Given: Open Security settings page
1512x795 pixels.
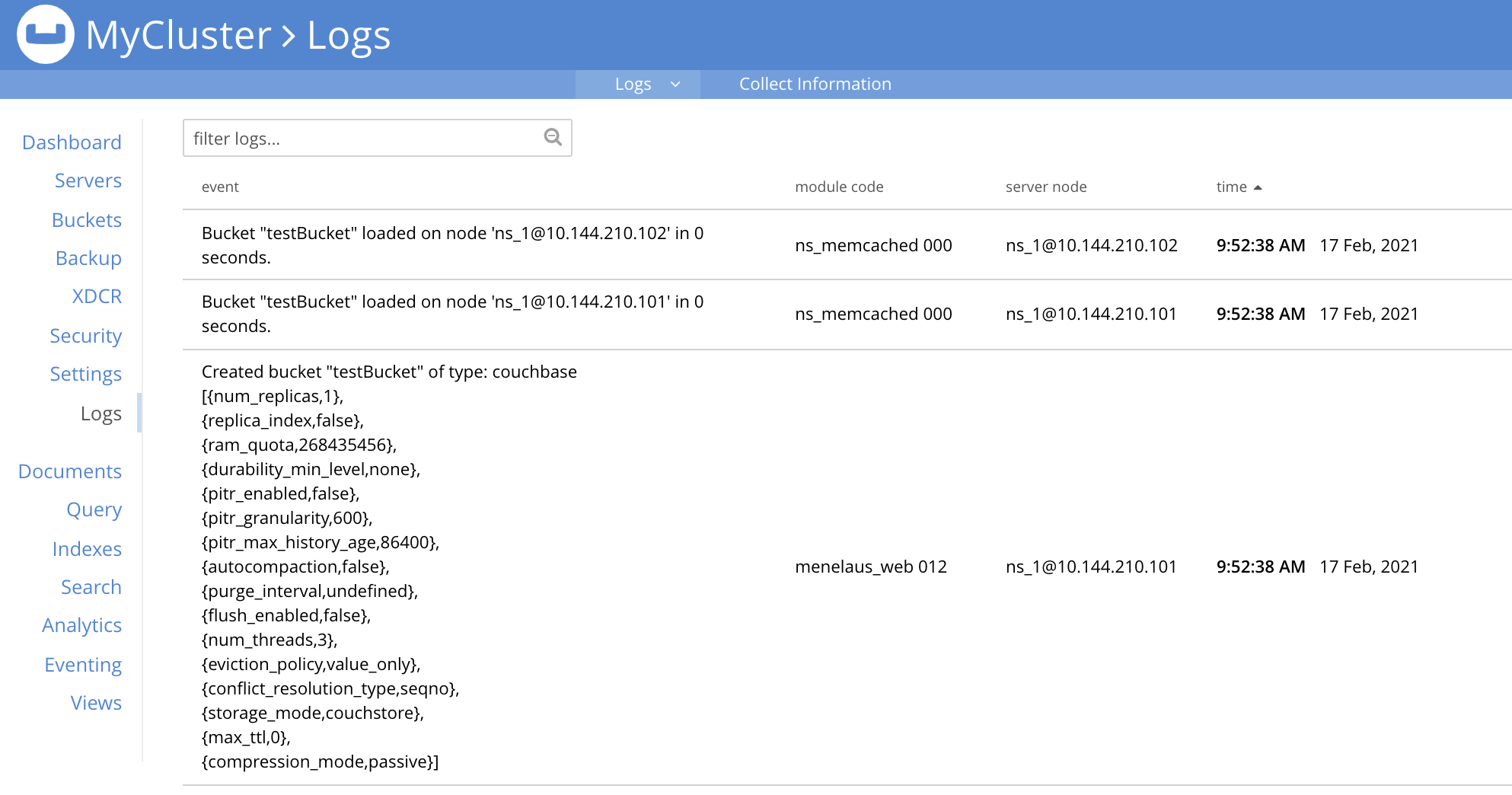Looking at the screenshot, I should tap(85, 336).
